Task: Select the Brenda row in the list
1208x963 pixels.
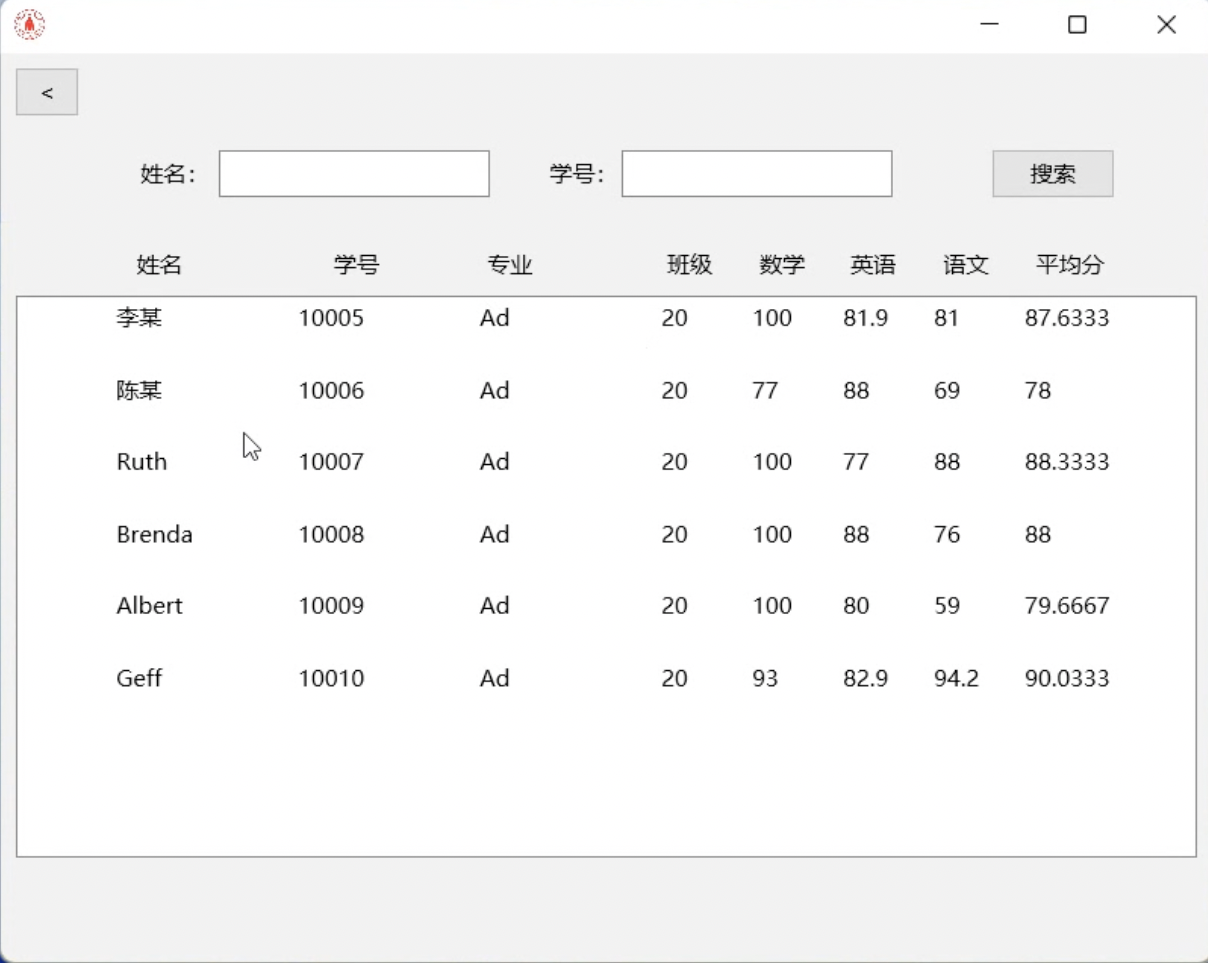Action: coord(154,535)
